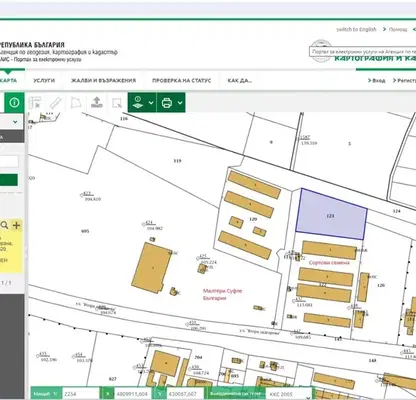Select the polygon area measurement tool
The width and height of the screenshot is (416, 400).
tap(76, 102)
